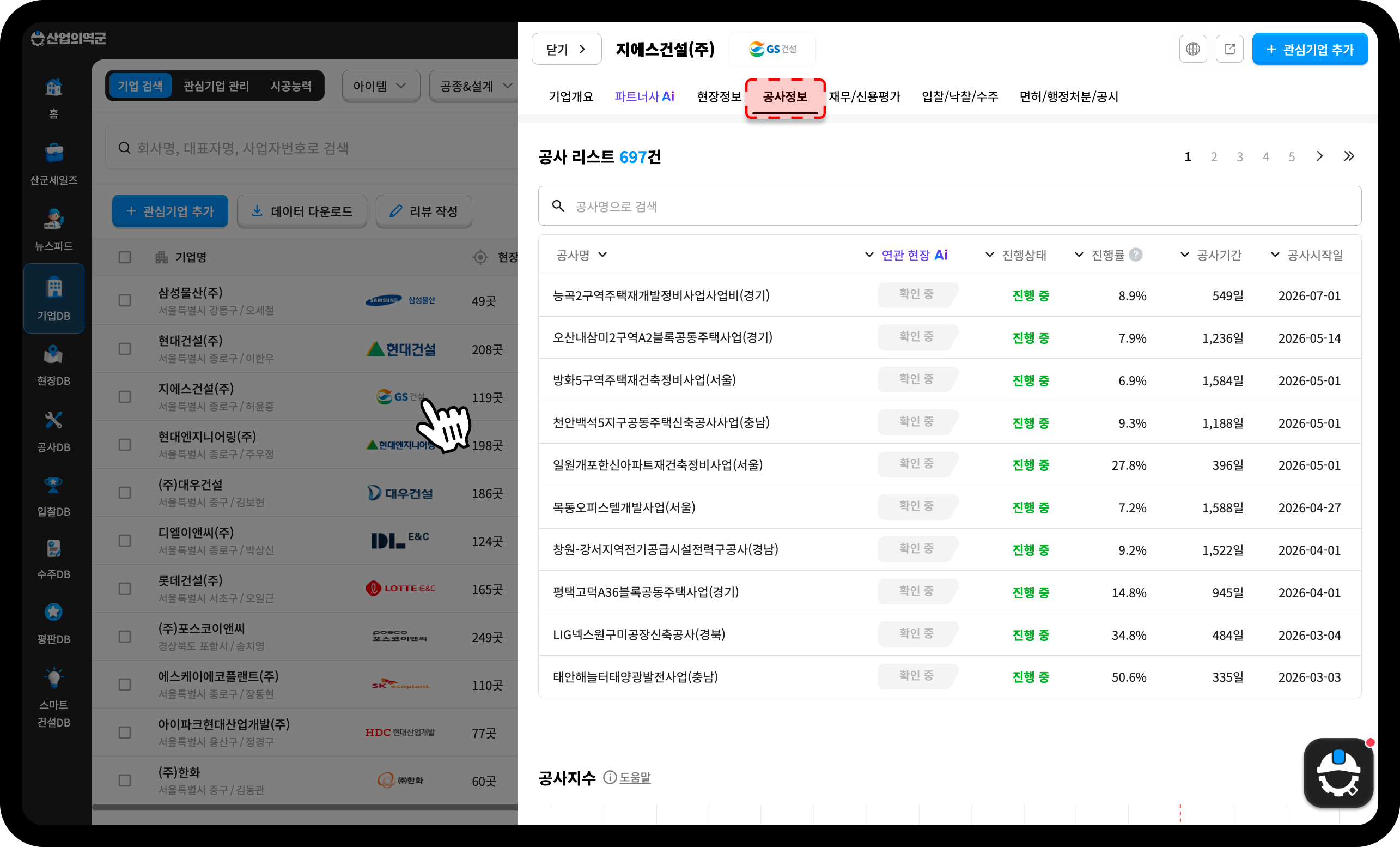
Task: Click the horizontal scrollbar under company list
Action: click(x=305, y=807)
